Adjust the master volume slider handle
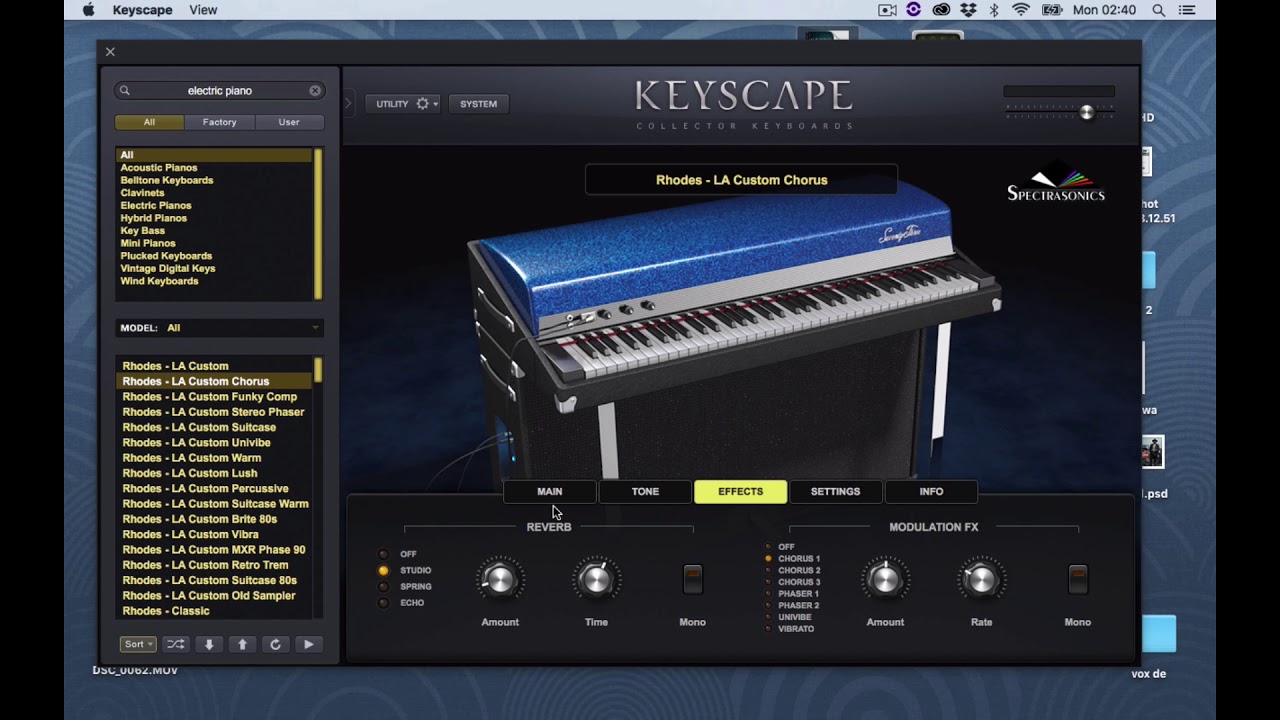The image size is (1280, 720). point(1087,113)
